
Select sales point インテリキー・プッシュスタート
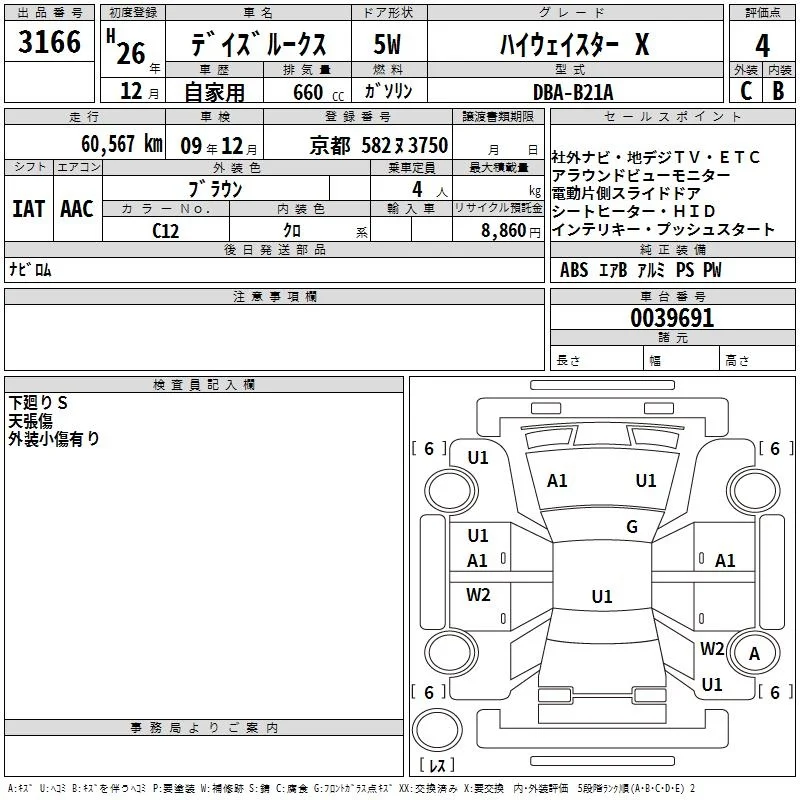pos(663,229)
